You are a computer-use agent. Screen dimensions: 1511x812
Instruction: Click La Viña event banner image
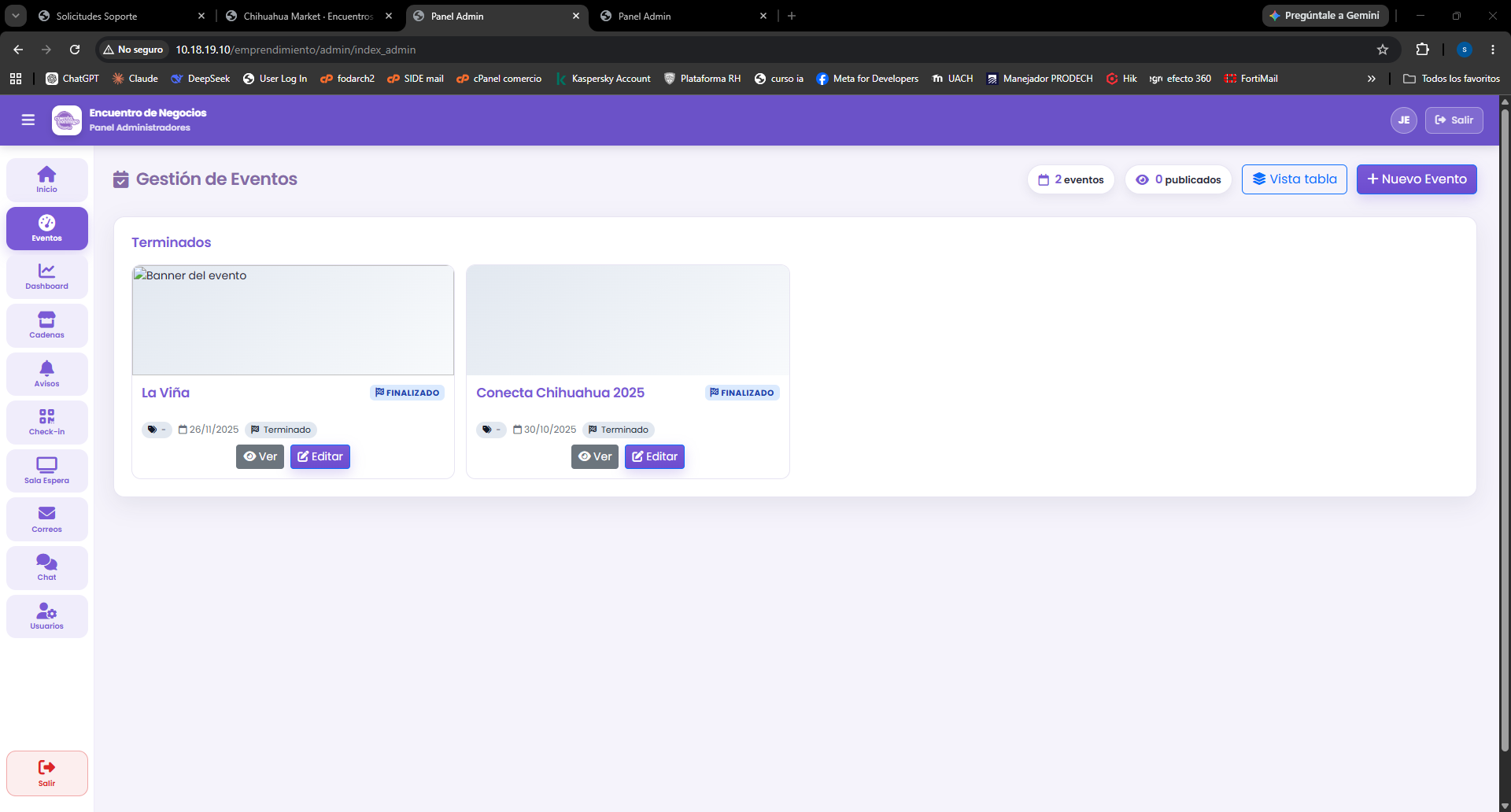coord(293,320)
